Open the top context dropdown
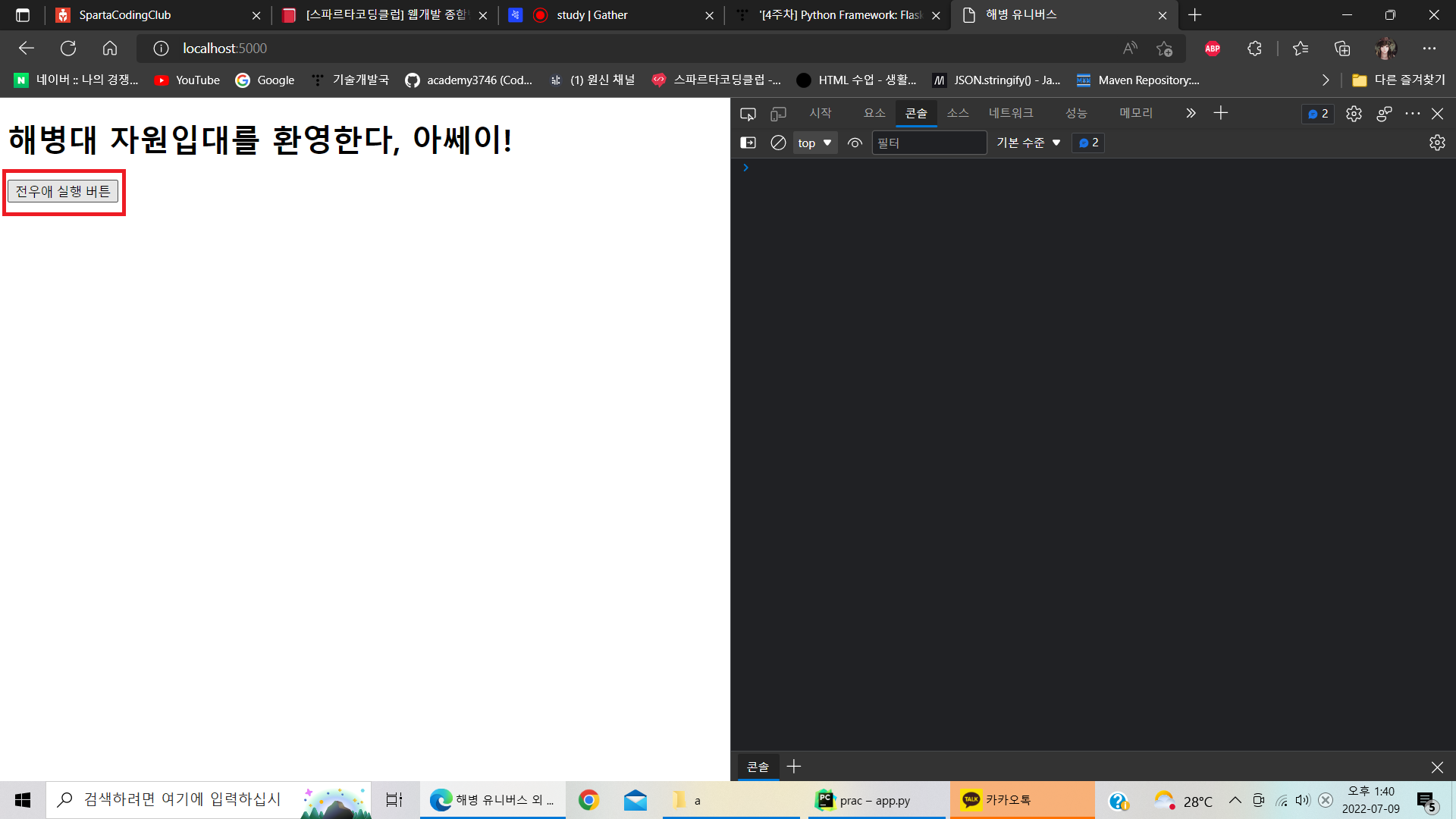Image resolution: width=1456 pixels, height=819 pixels. 814,143
